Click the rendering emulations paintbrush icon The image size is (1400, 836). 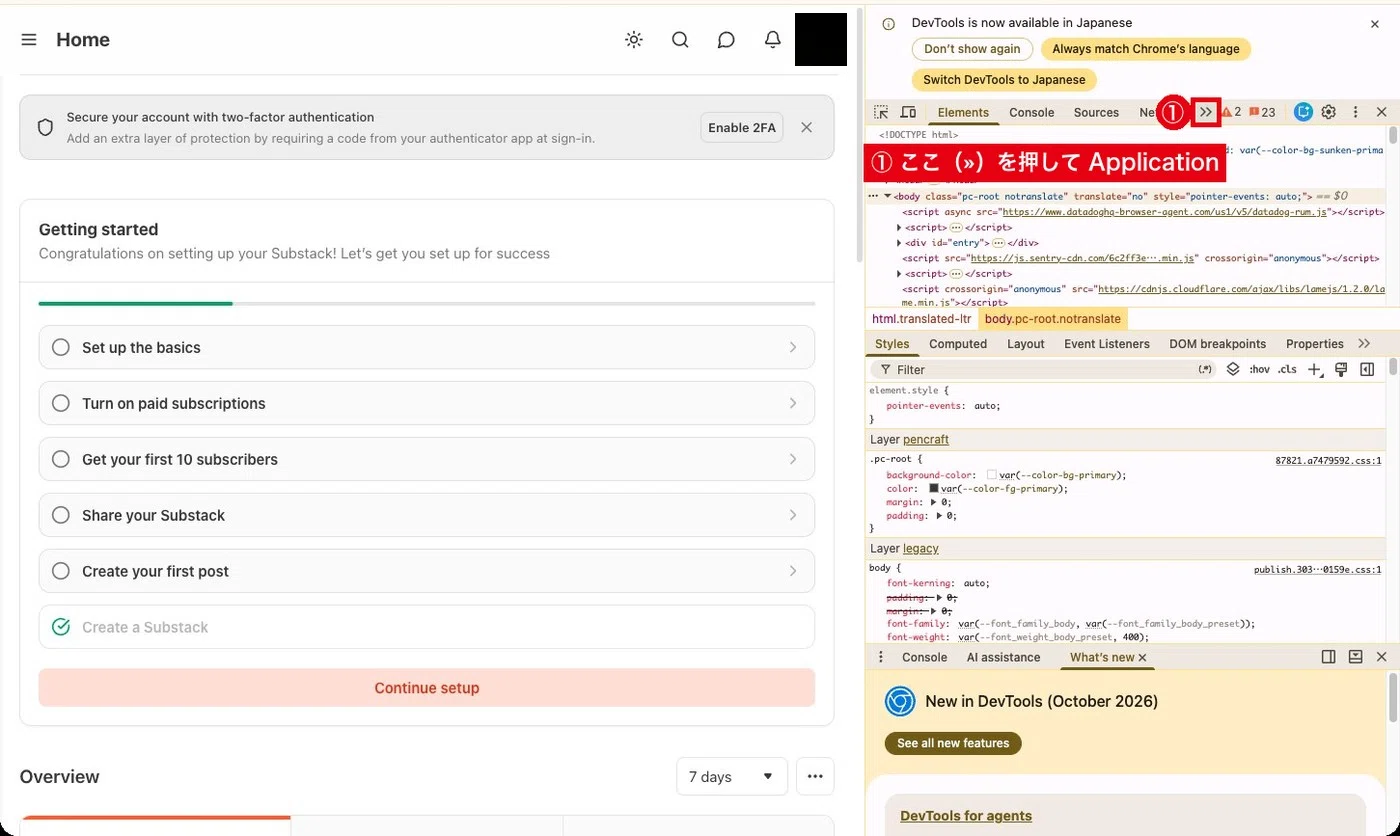click(1341, 370)
